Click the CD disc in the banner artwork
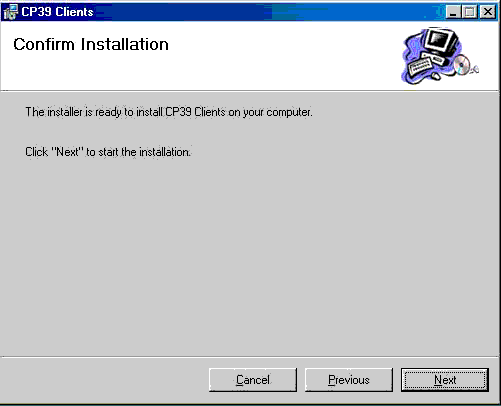Viewport: 501px width, 406px height. [461, 65]
